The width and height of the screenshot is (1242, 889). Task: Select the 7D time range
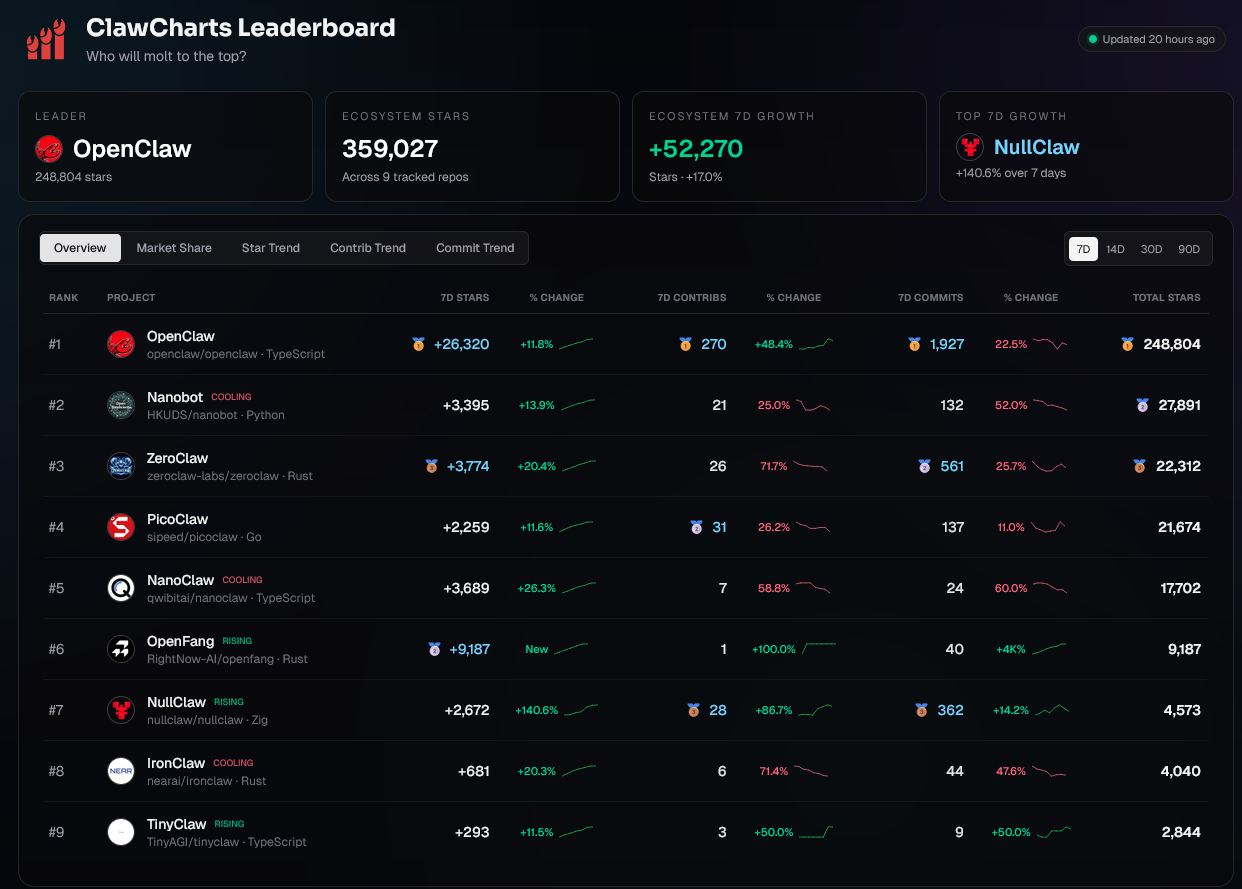1083,249
